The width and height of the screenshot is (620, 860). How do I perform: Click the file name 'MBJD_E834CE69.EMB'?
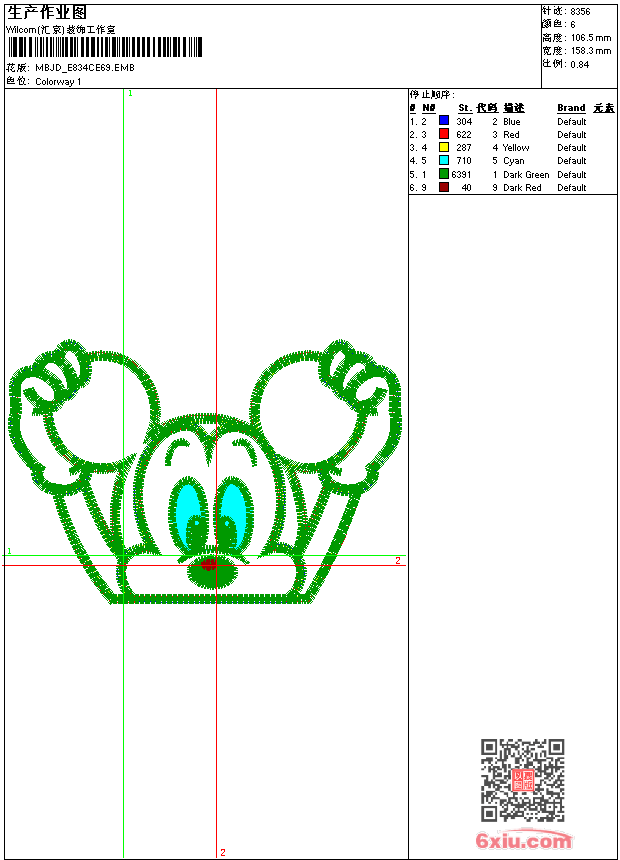coord(84,67)
